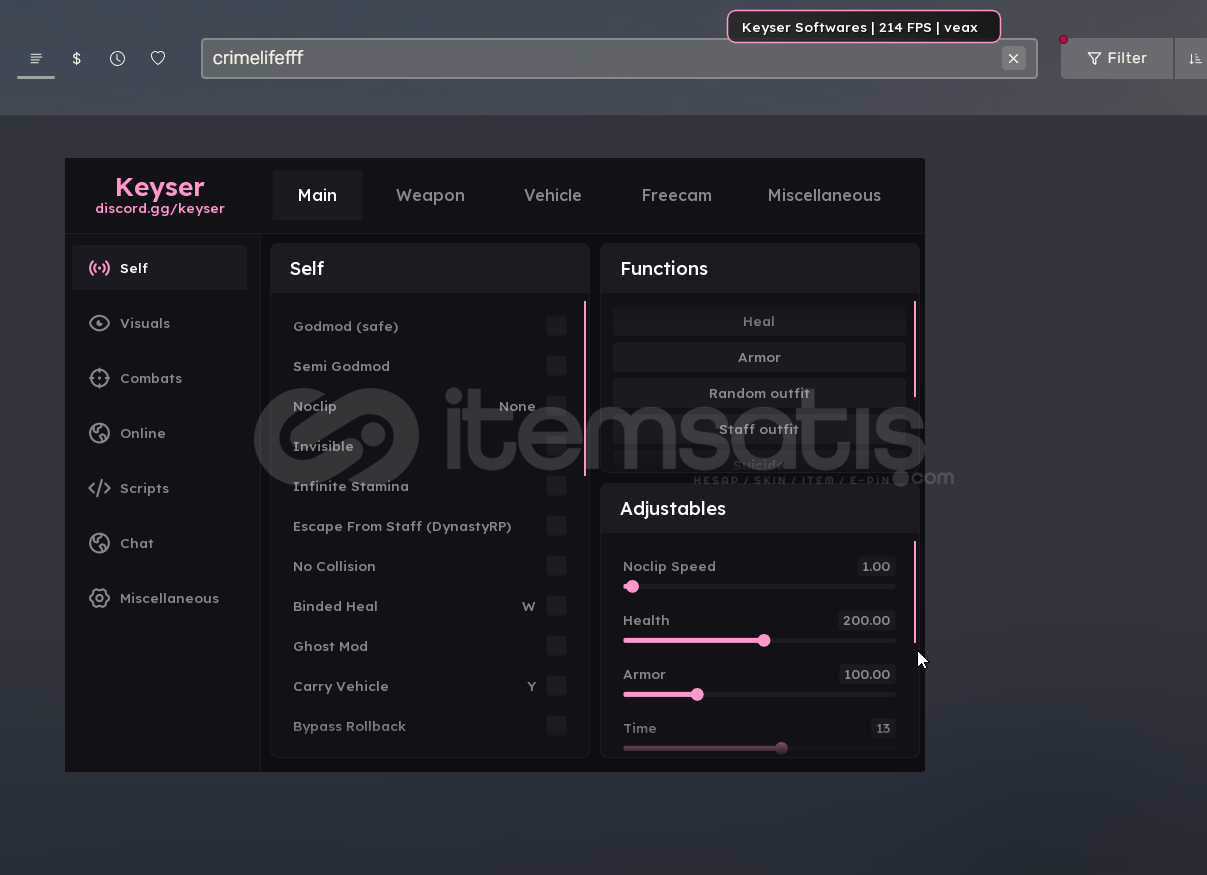
Task: Enable Escape From Staff (DynastyRP) checkbox
Action: (556, 526)
